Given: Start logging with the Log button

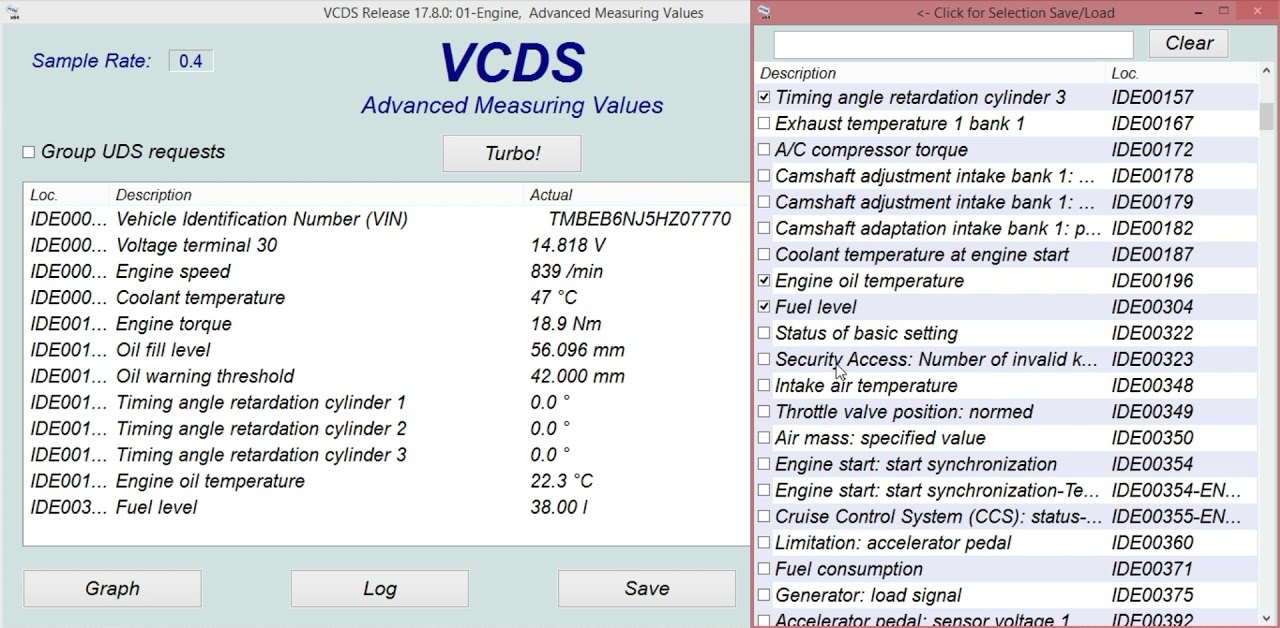Looking at the screenshot, I should click(x=379, y=588).
